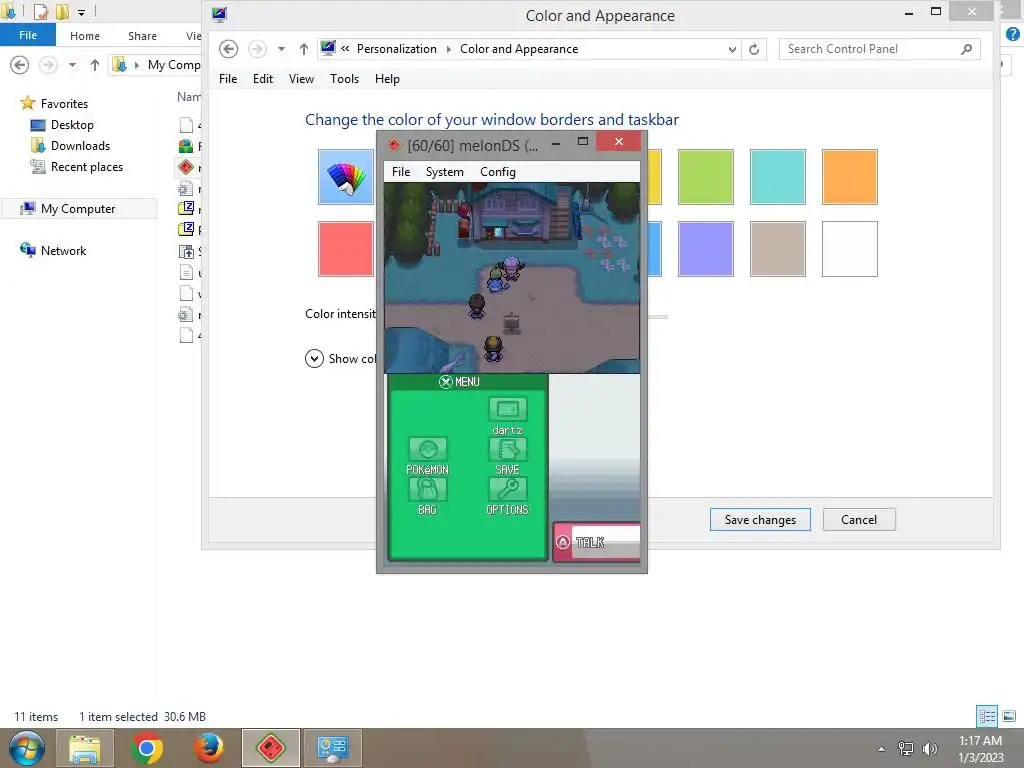The width and height of the screenshot is (1024, 768).
Task: Refresh the Color and Appearance page
Action: [754, 50]
